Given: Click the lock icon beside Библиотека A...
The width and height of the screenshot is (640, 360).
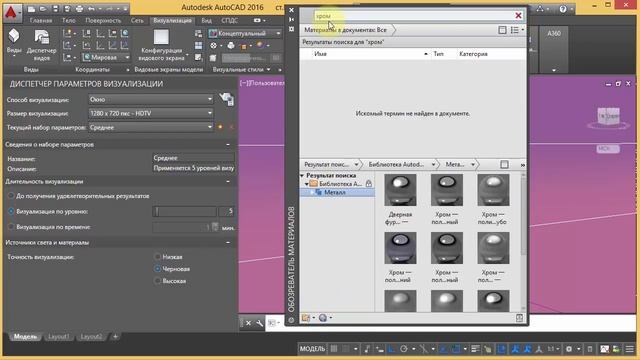Looking at the screenshot, I should point(369,184).
